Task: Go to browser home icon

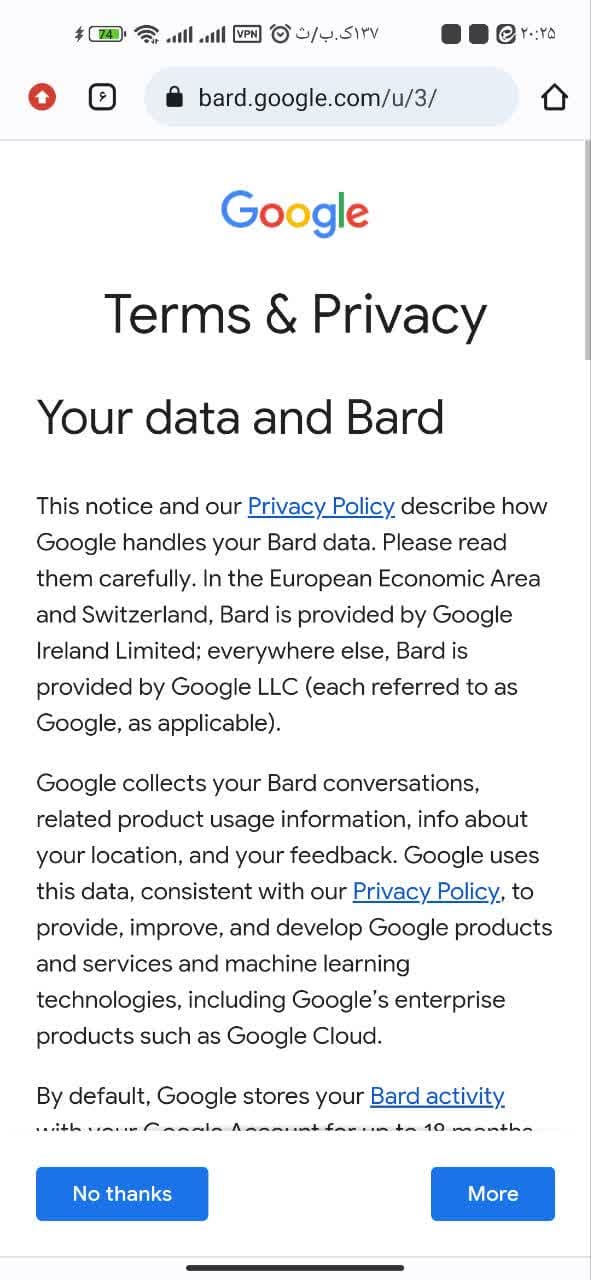Action: pos(553,97)
